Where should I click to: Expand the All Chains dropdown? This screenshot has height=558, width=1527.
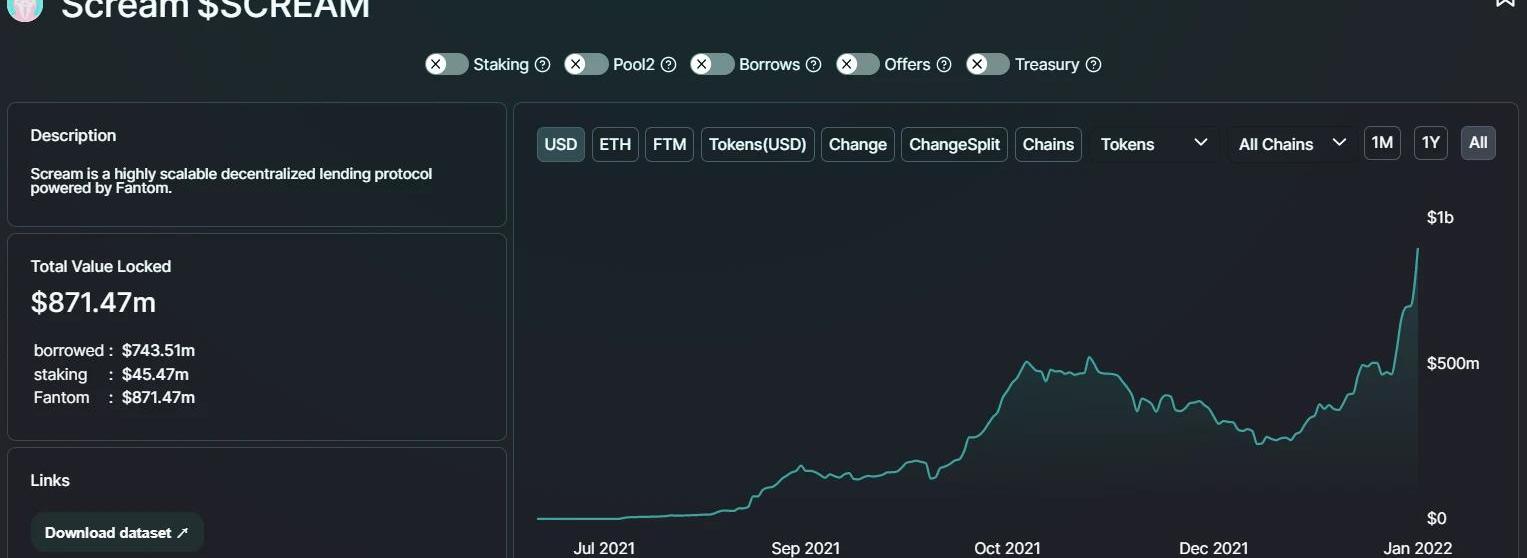click(1291, 144)
